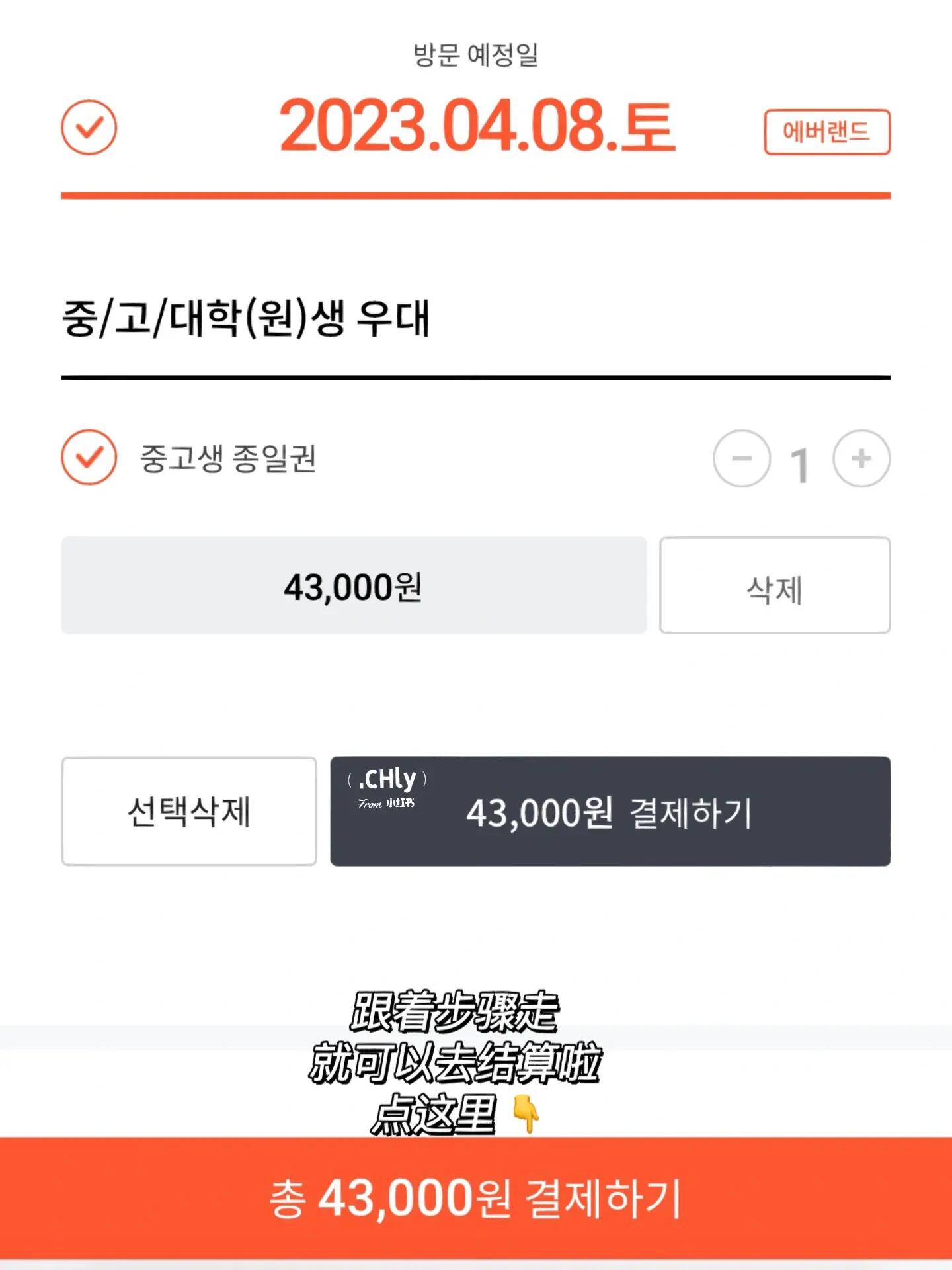Uncheck the visit date 2023.04.08 checkbox
Image resolution: width=952 pixels, height=1270 pixels.
coord(89,127)
